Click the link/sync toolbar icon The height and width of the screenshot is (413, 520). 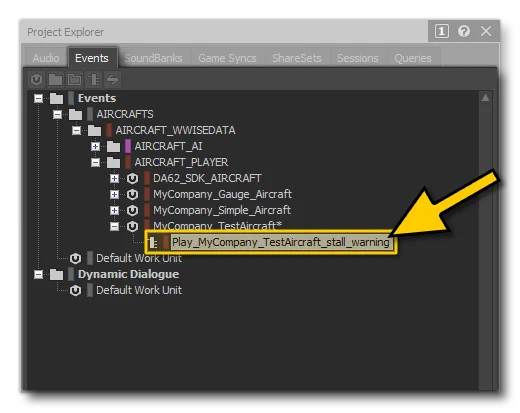(x=112, y=80)
